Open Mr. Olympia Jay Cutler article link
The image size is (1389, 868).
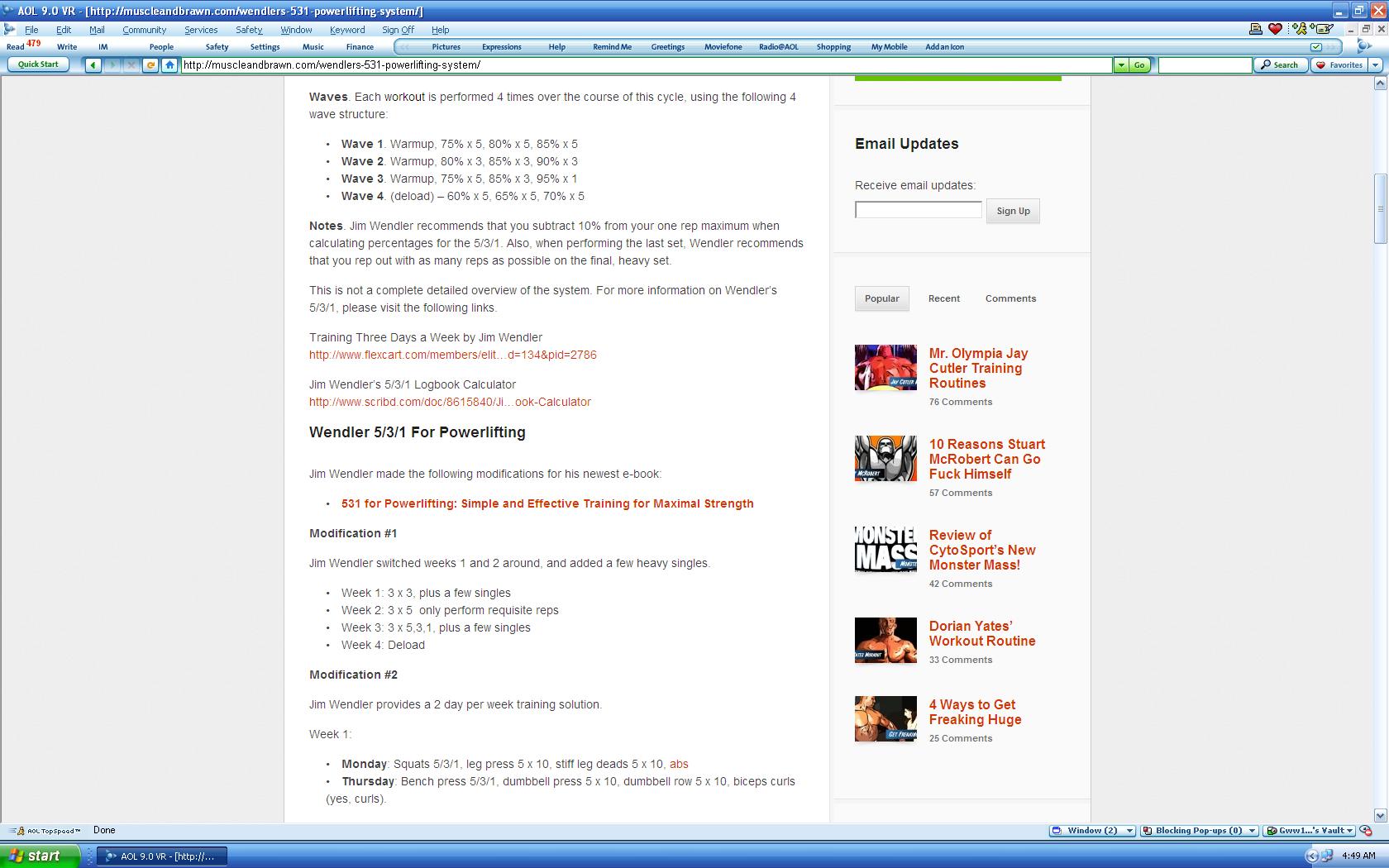pyautogui.click(x=978, y=368)
